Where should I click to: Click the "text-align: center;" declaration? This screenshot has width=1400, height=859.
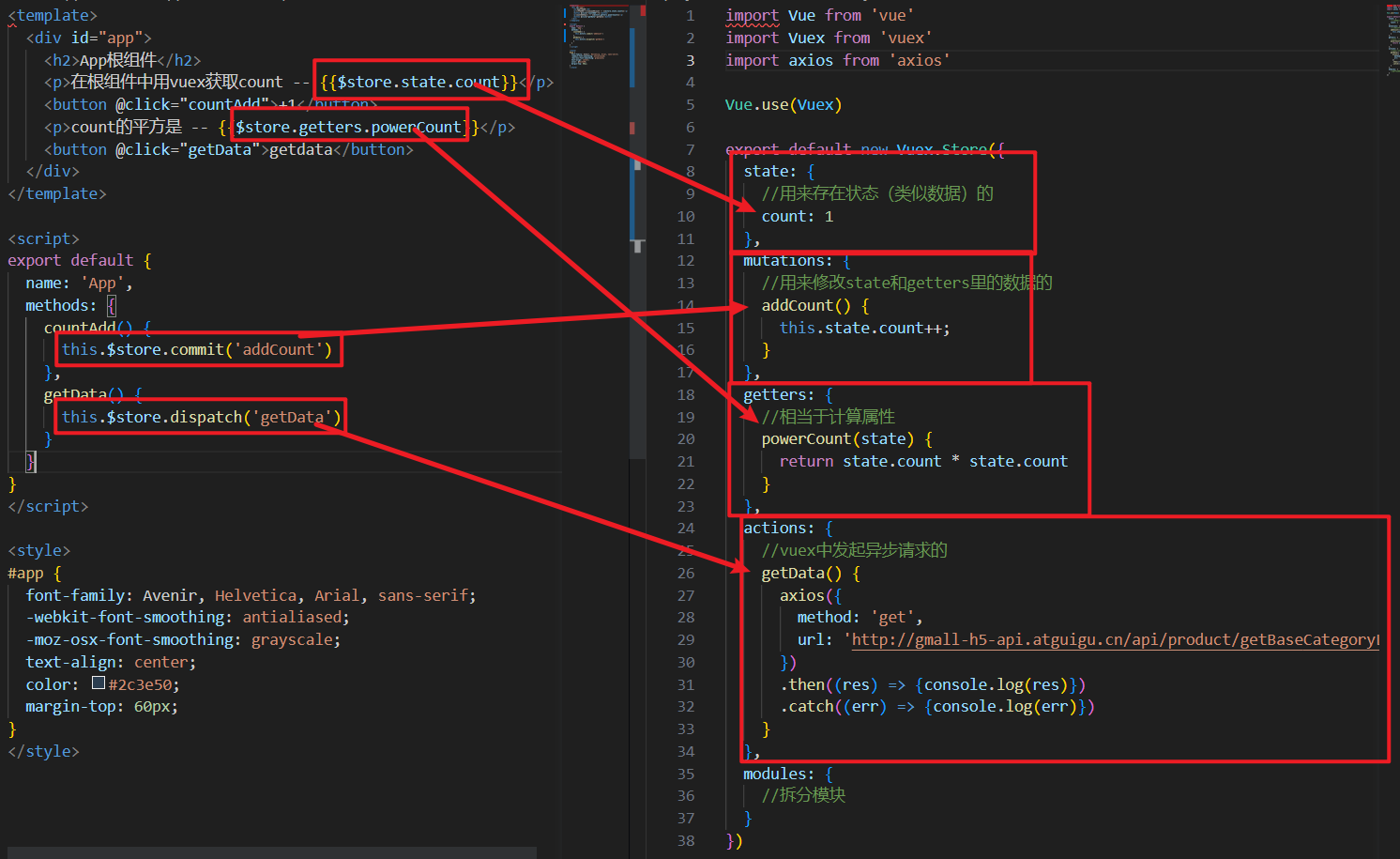111,662
